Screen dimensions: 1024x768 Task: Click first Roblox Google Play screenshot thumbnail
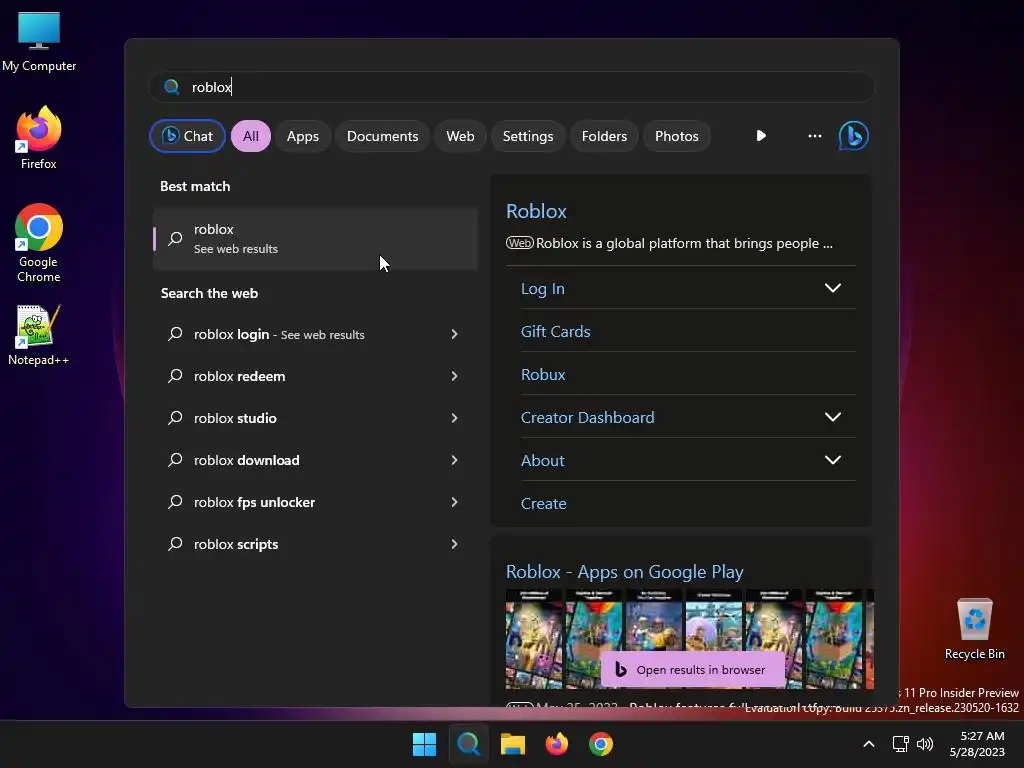coord(534,639)
